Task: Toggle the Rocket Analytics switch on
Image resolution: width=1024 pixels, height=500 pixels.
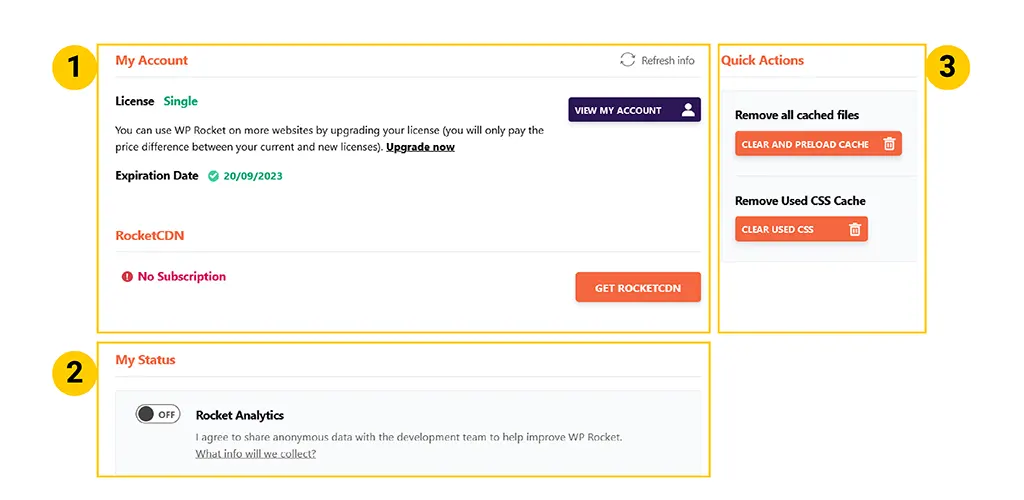Action: pos(158,414)
